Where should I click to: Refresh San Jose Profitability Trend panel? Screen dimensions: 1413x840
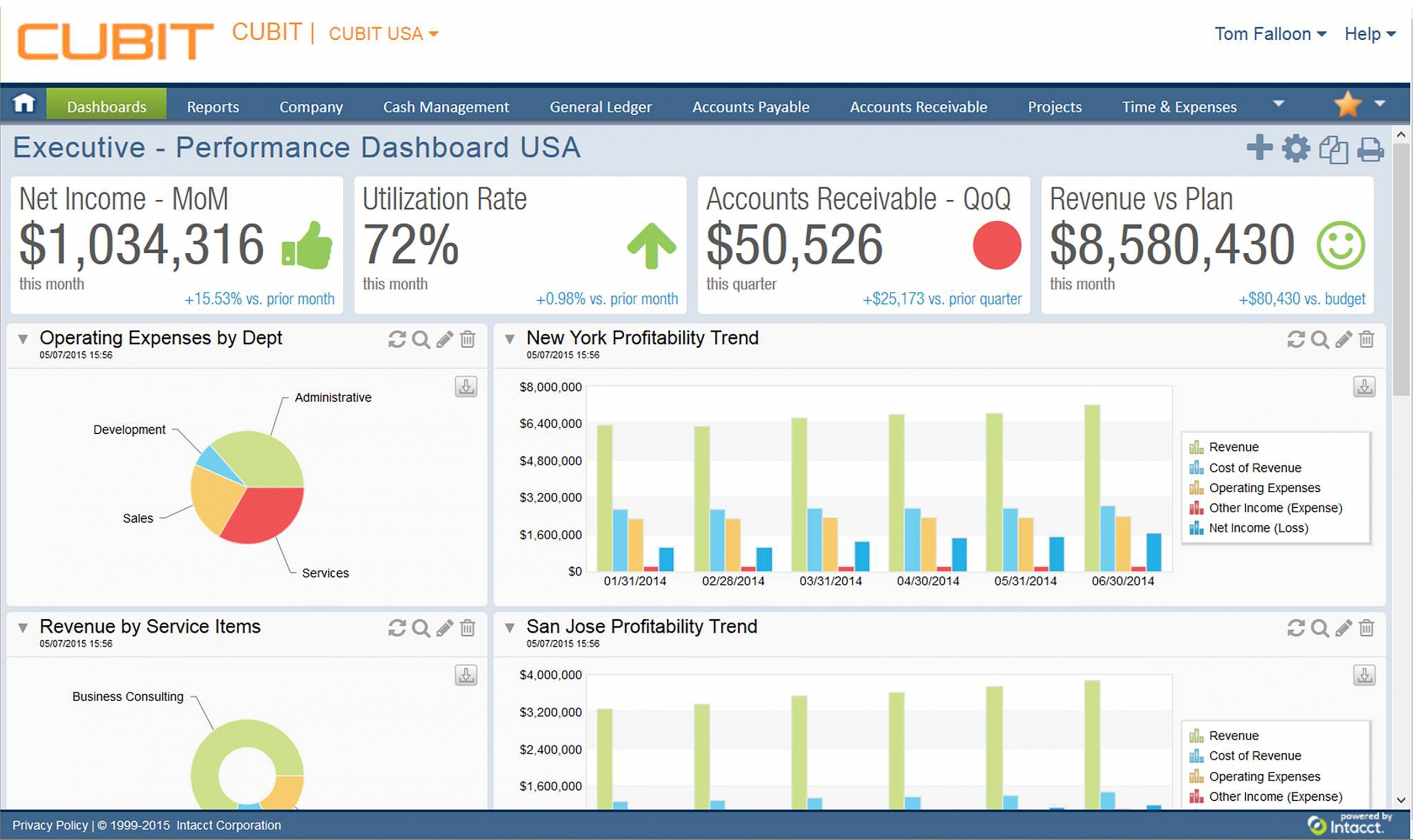click(x=1296, y=628)
